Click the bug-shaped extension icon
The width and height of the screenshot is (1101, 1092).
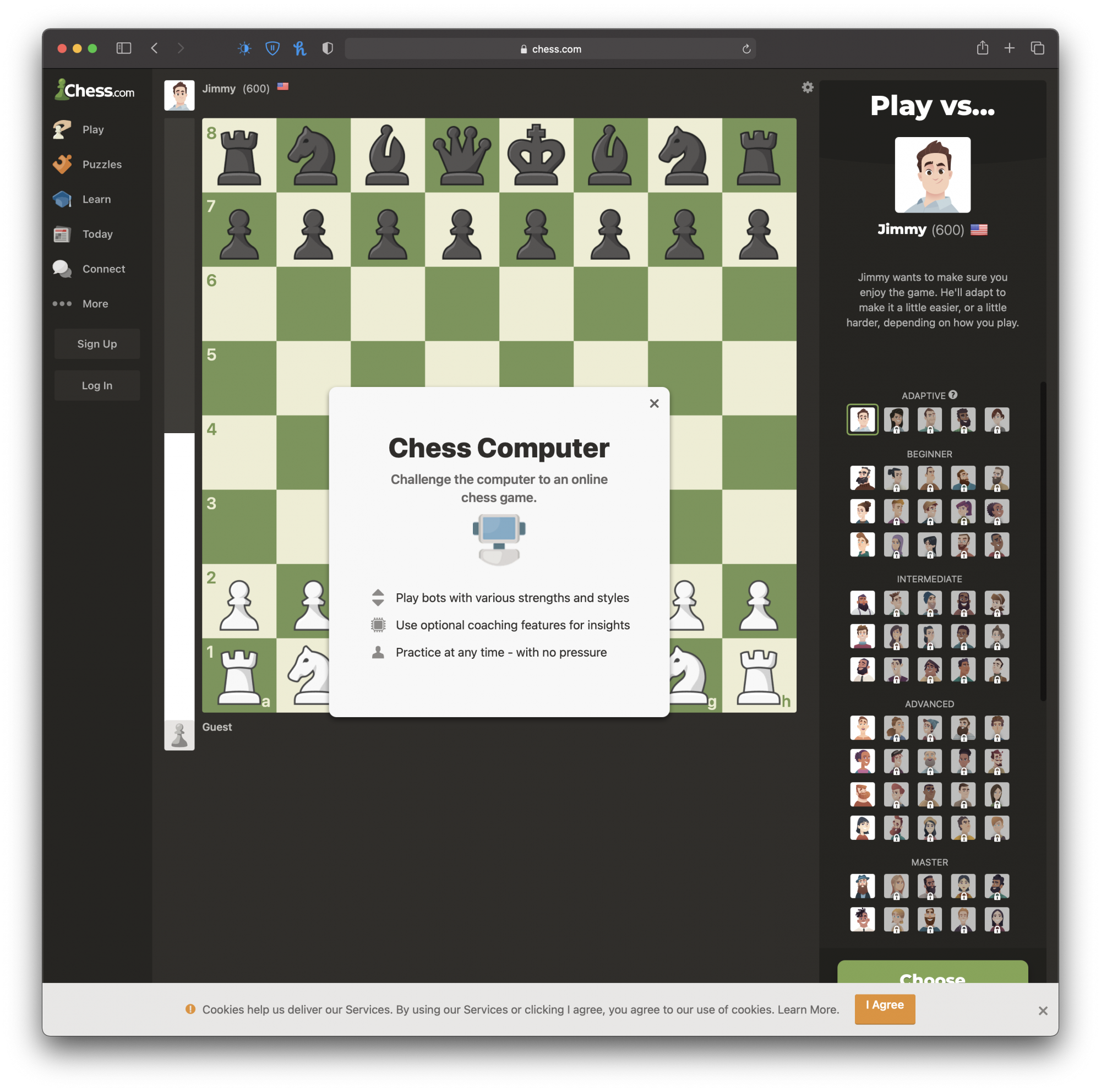pyautogui.click(x=244, y=48)
